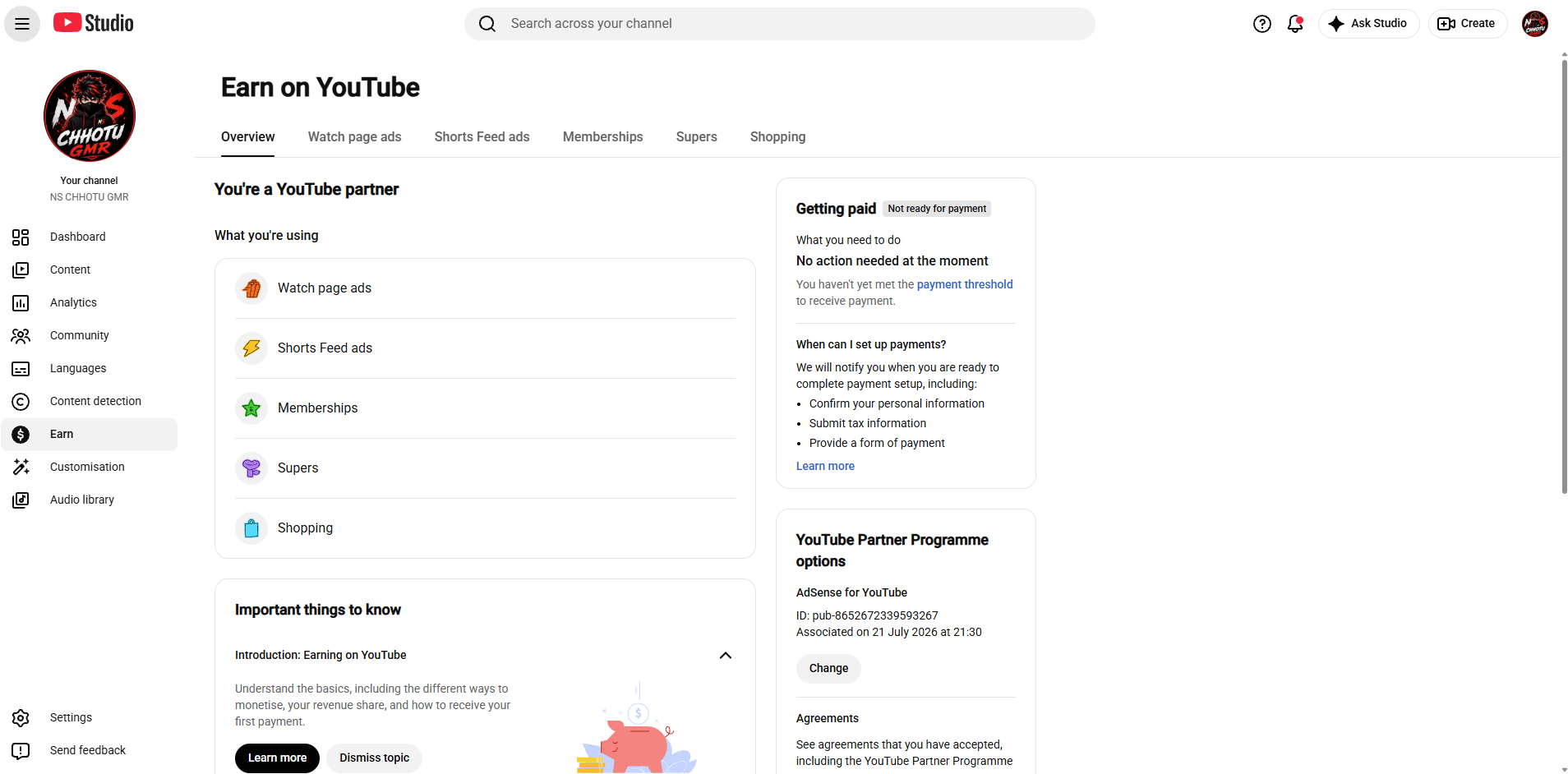Click the Create button

coord(1467,24)
